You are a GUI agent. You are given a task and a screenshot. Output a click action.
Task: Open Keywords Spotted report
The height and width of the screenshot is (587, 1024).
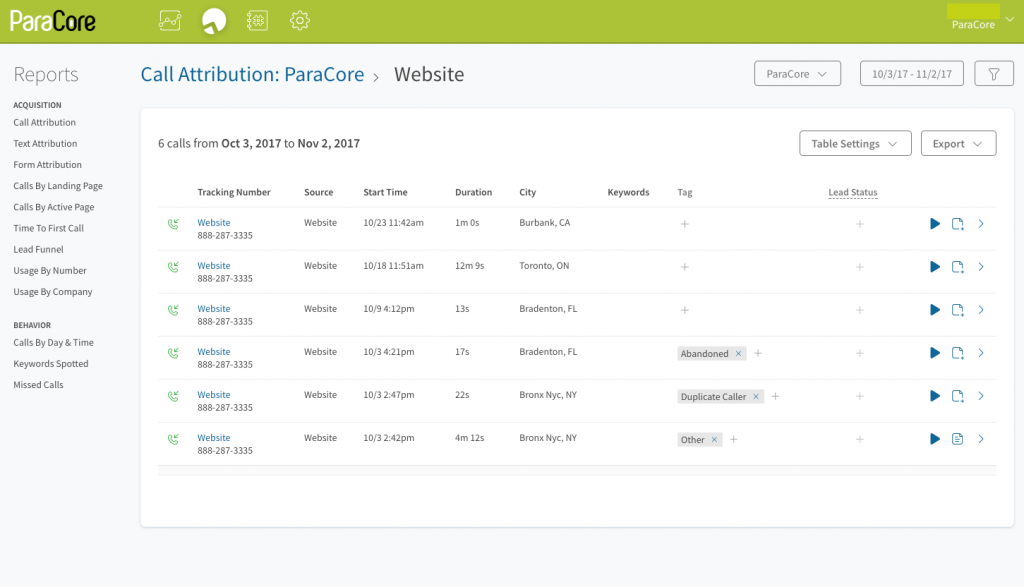(x=51, y=364)
